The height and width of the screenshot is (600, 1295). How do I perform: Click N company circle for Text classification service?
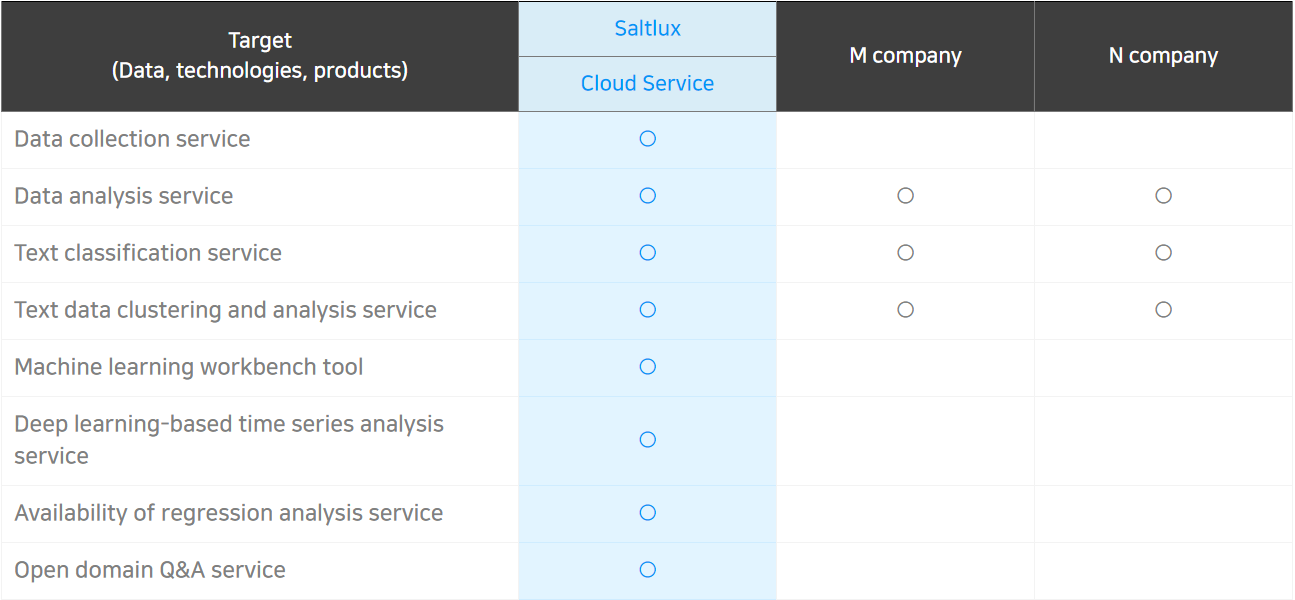1163,253
